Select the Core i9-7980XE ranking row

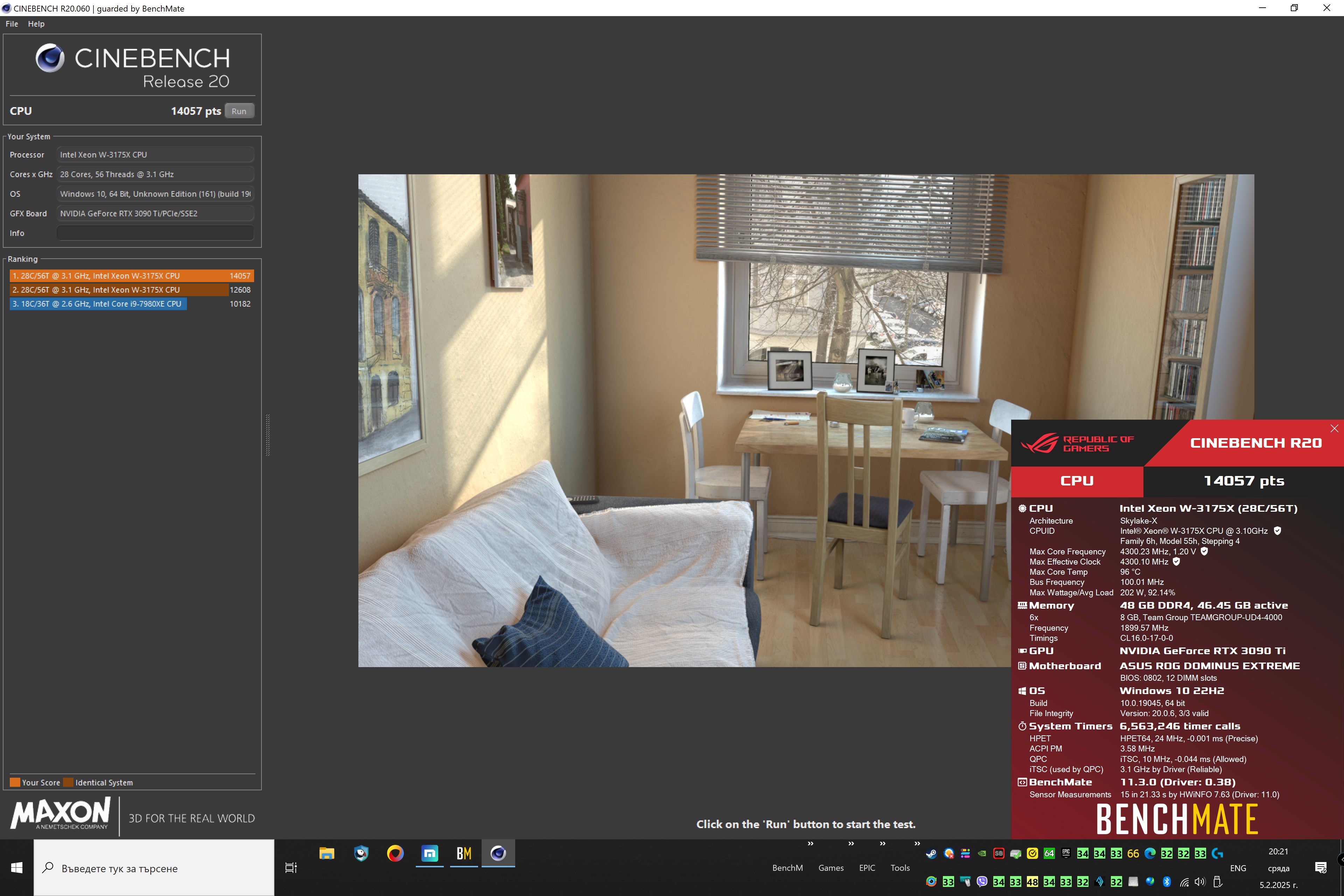(x=132, y=304)
